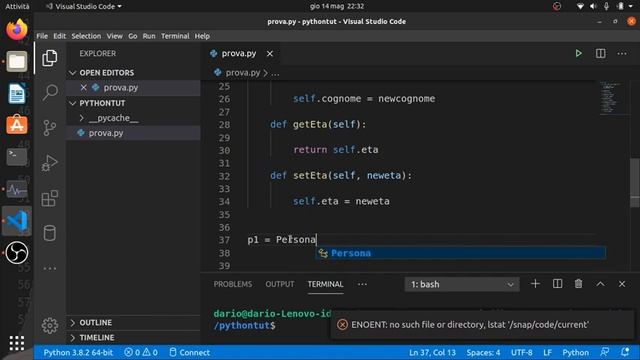This screenshot has height=360, width=640.
Task: Open the Run menu
Action: 149,36
